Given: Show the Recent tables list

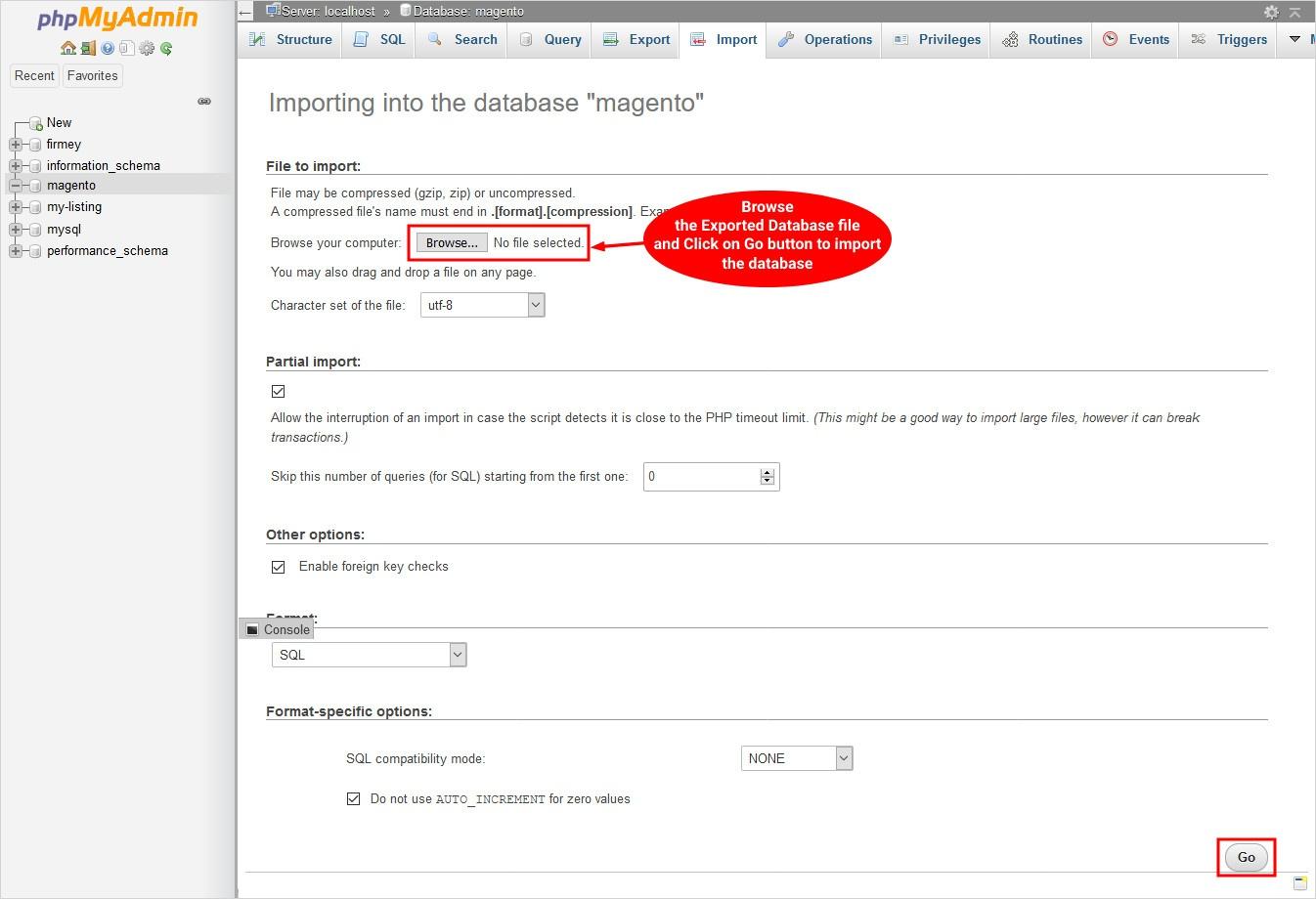Looking at the screenshot, I should tap(34, 76).
